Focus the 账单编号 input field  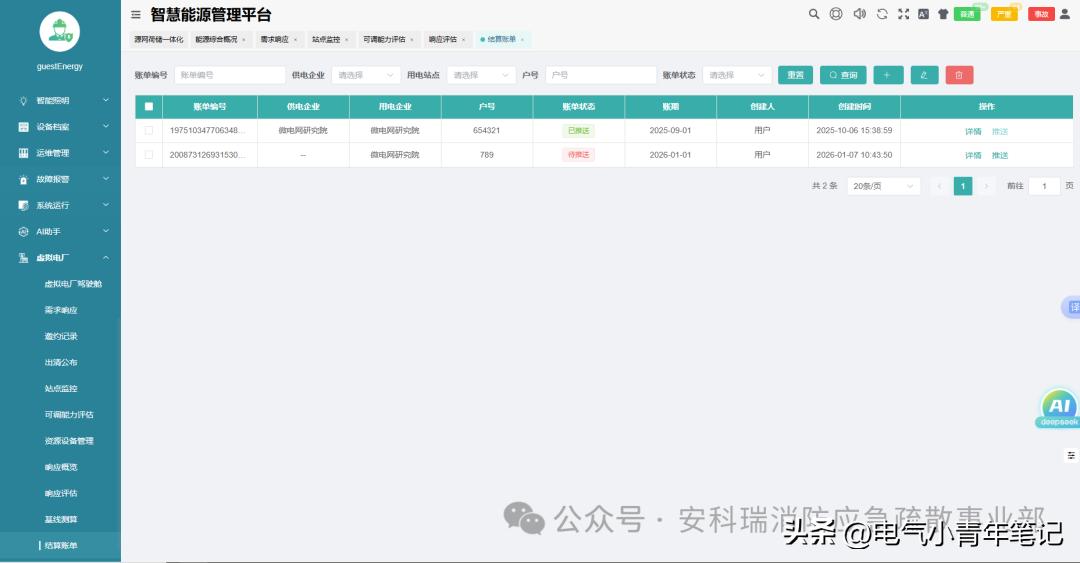pos(229,75)
